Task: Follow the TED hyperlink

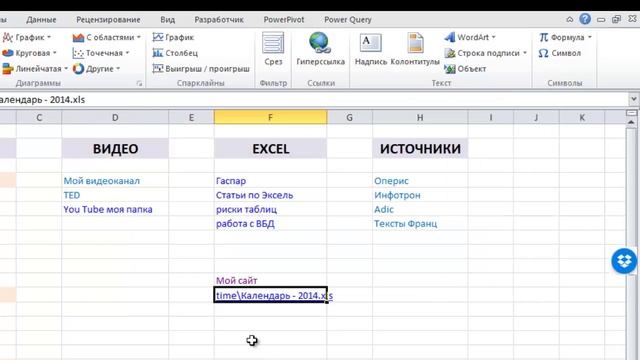Action: point(72,195)
